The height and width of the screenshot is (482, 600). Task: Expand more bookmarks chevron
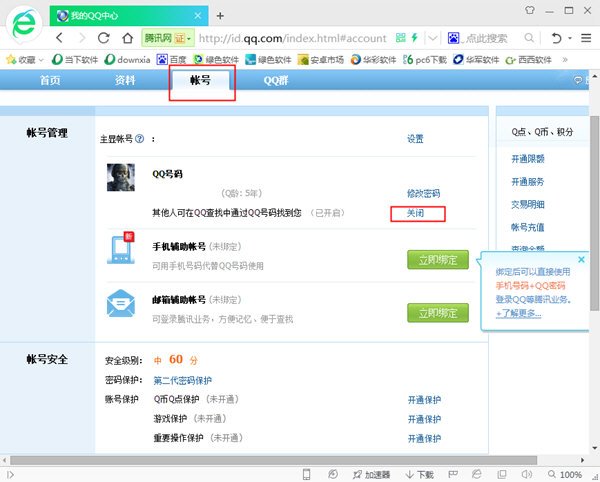point(565,60)
